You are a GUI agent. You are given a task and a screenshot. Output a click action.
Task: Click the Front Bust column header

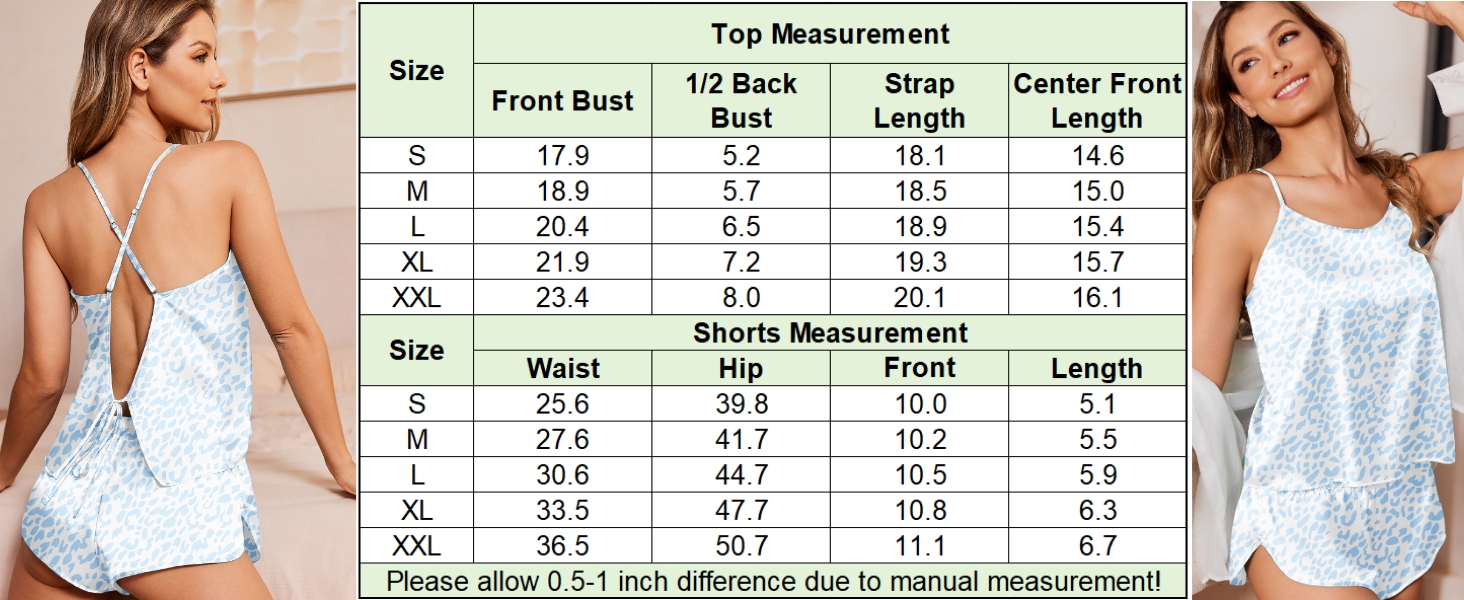562,101
